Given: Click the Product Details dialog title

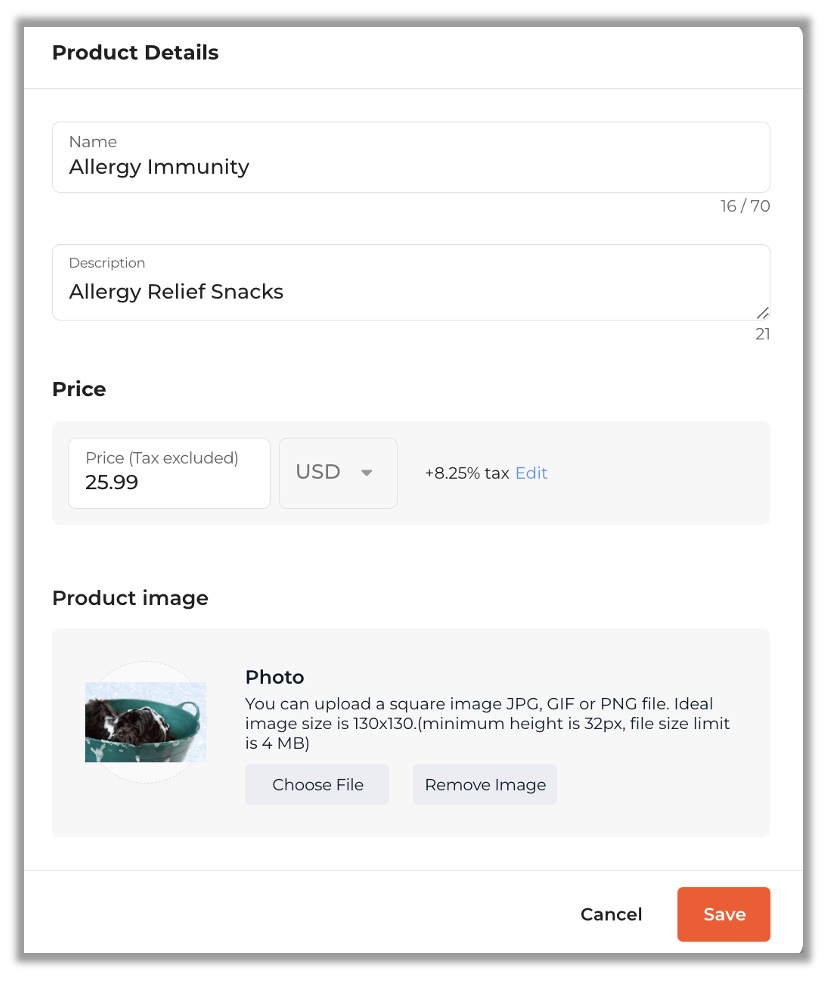Looking at the screenshot, I should coord(135,53).
